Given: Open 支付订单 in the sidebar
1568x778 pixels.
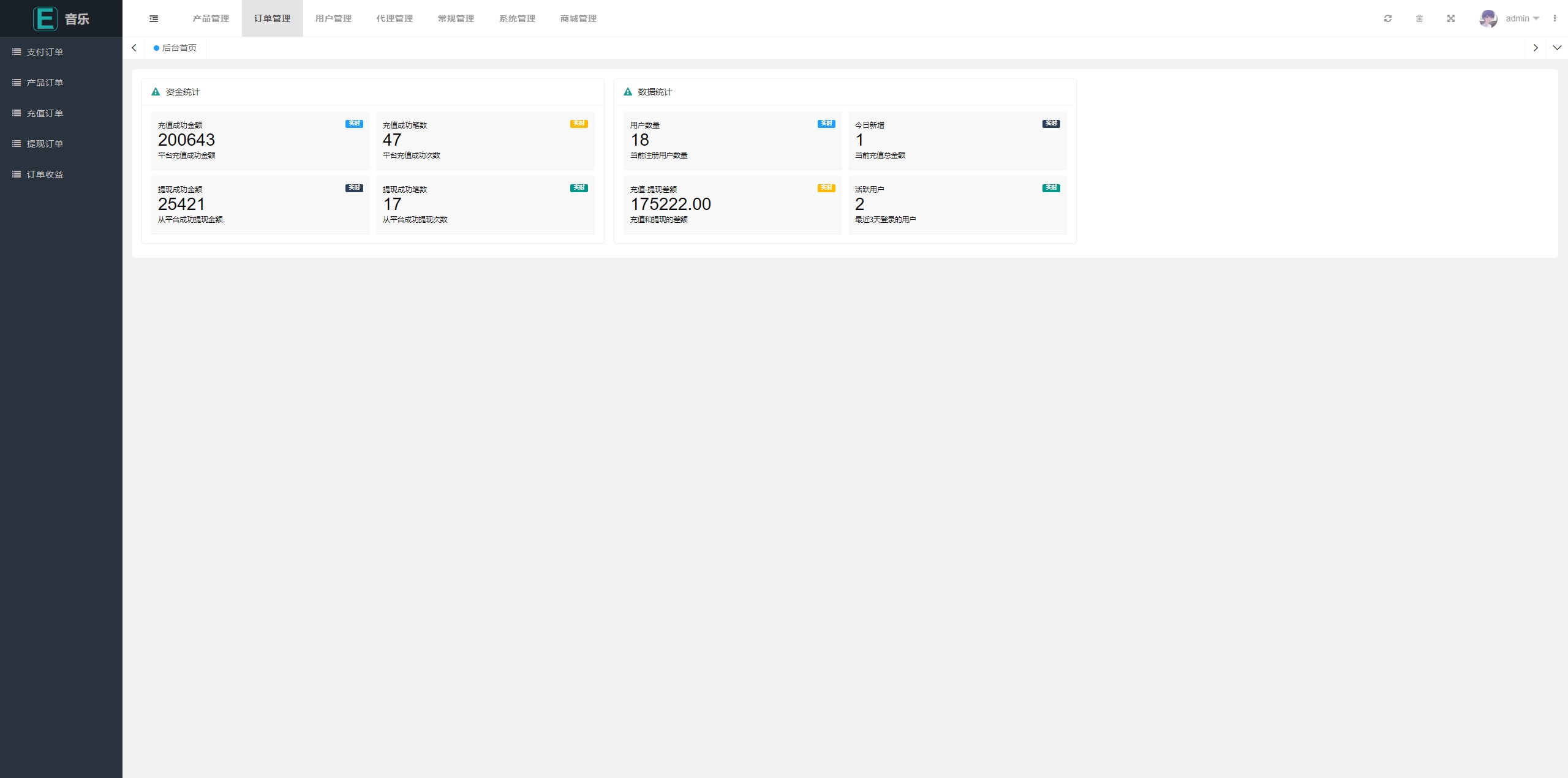Looking at the screenshot, I should [45, 52].
